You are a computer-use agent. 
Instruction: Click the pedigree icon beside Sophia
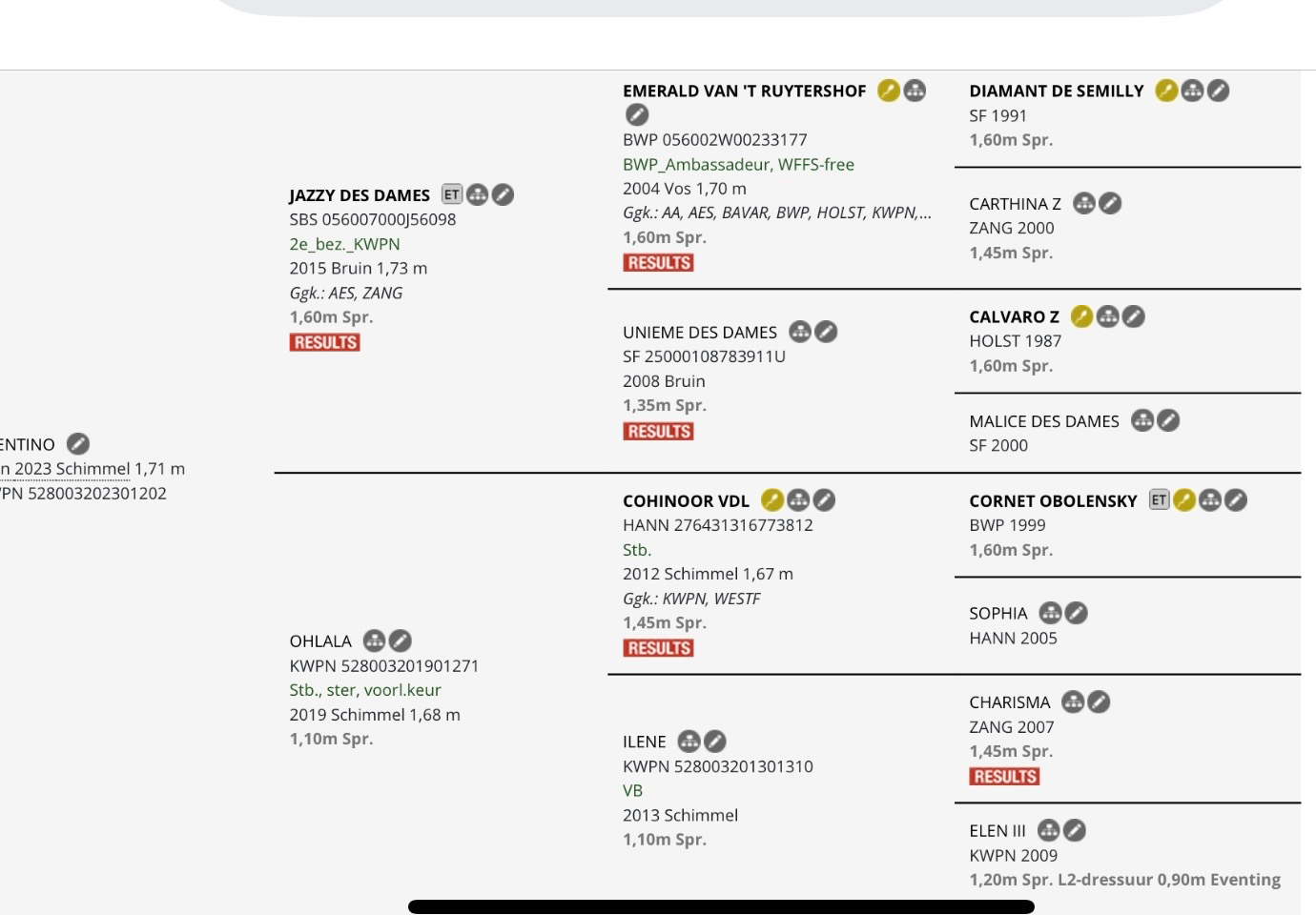(1050, 613)
